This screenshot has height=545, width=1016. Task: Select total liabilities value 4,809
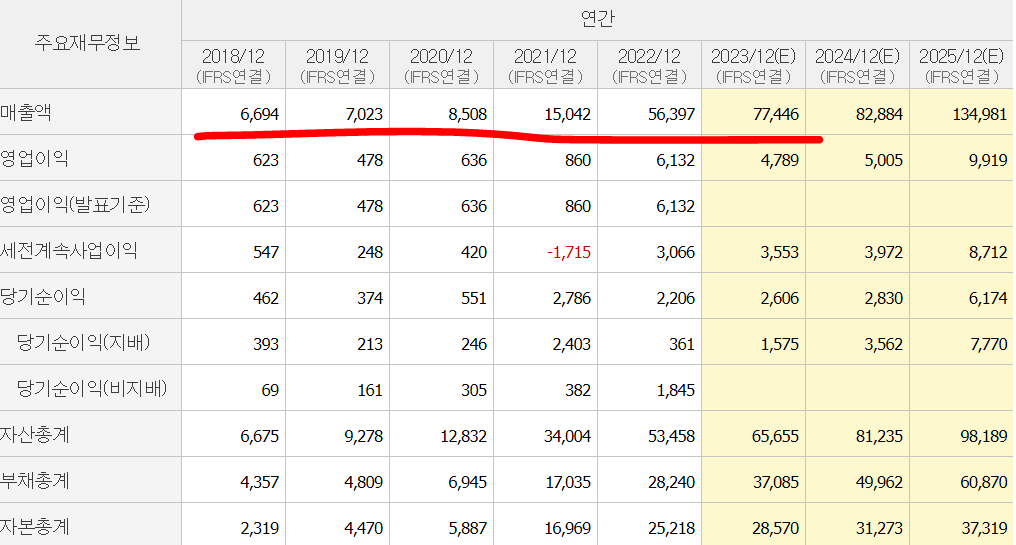click(x=364, y=482)
